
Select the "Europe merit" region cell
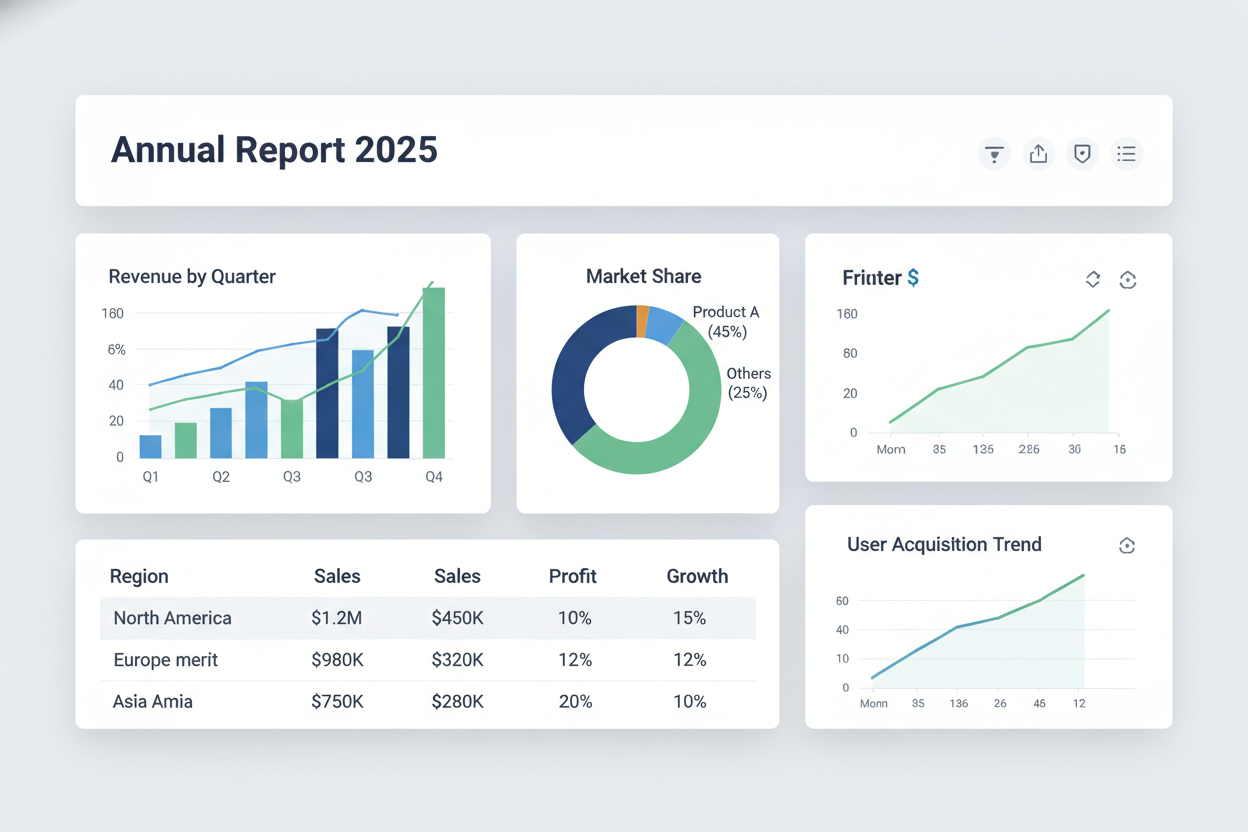coord(166,660)
